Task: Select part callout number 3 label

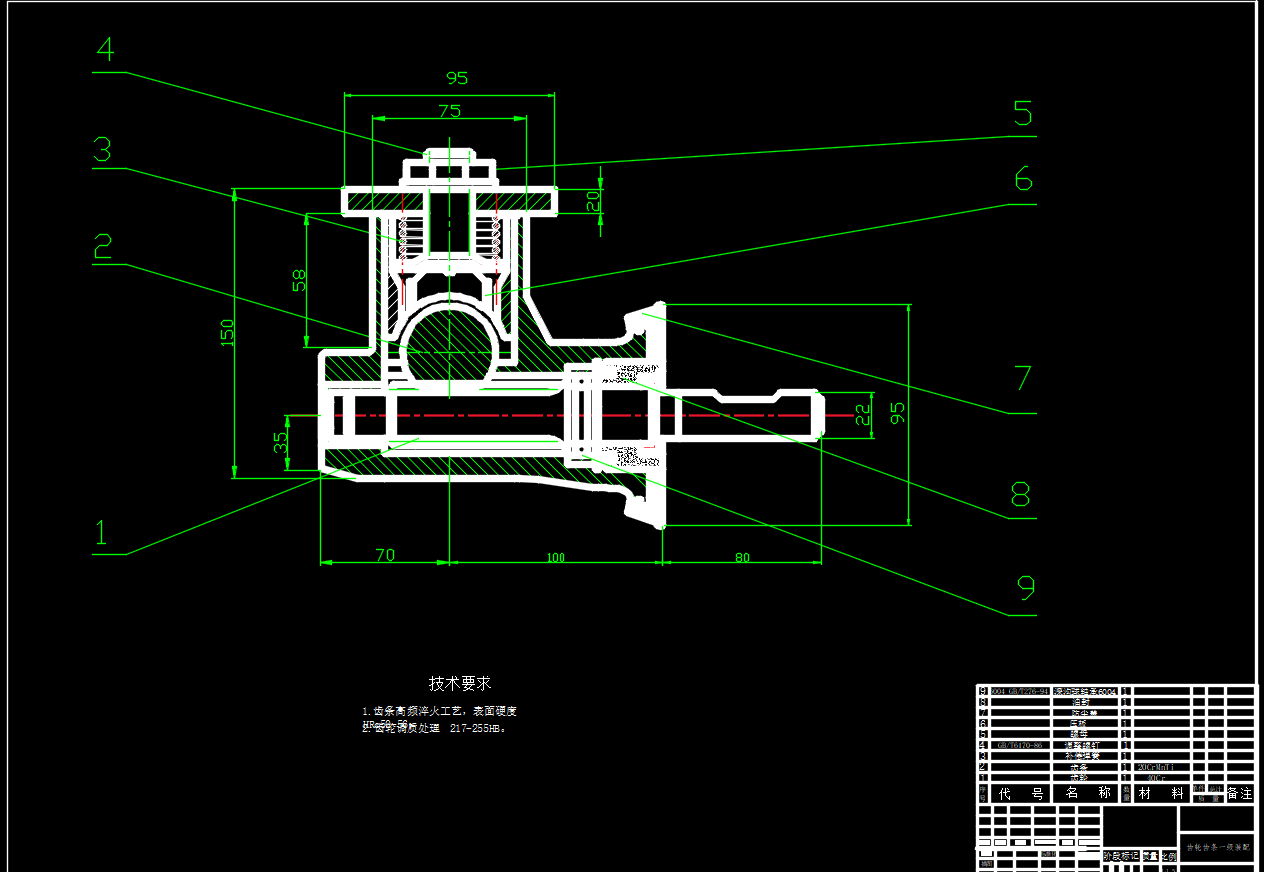Action: coord(102,150)
